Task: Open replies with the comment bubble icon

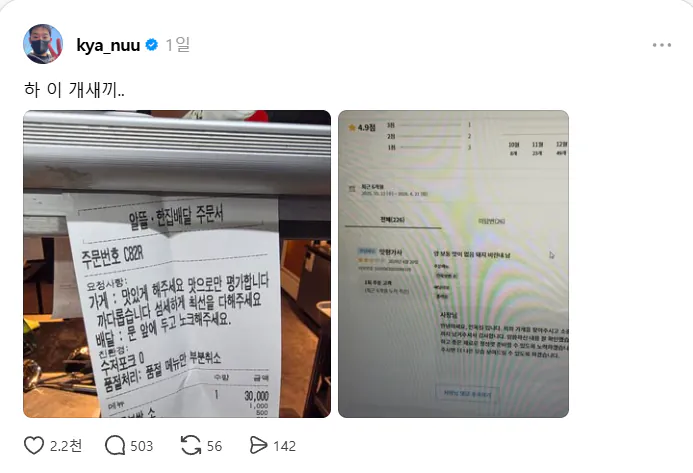Action: [115, 446]
